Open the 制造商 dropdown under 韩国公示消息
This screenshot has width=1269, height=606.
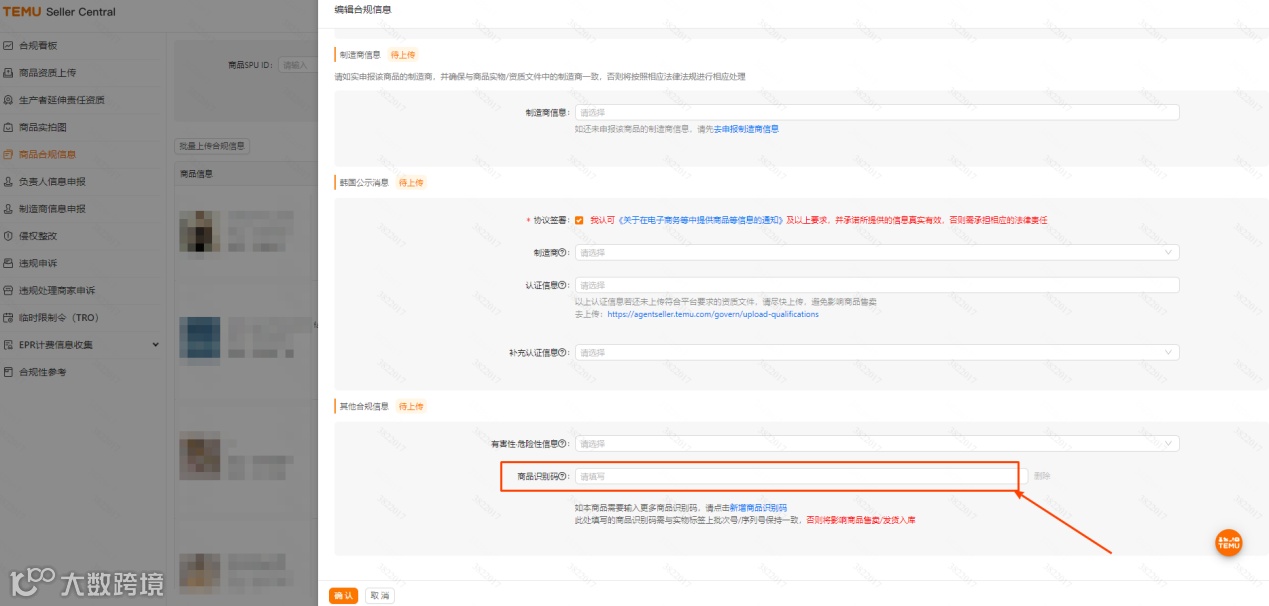(877, 253)
